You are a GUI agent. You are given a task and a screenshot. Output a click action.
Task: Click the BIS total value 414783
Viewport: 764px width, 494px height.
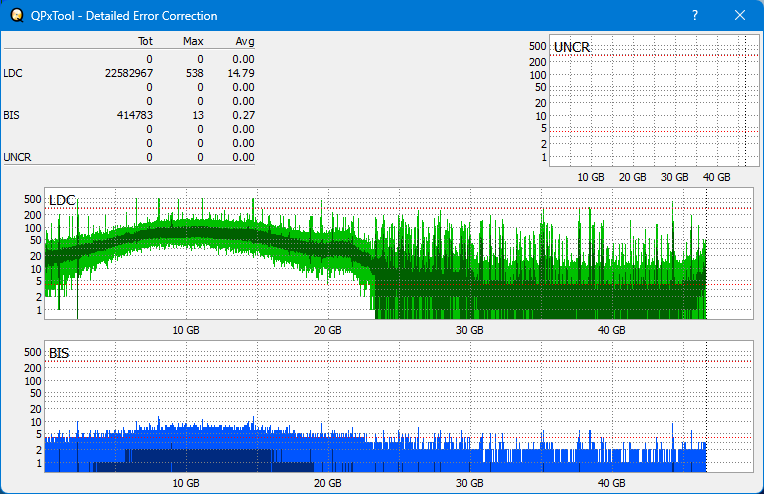point(134,115)
